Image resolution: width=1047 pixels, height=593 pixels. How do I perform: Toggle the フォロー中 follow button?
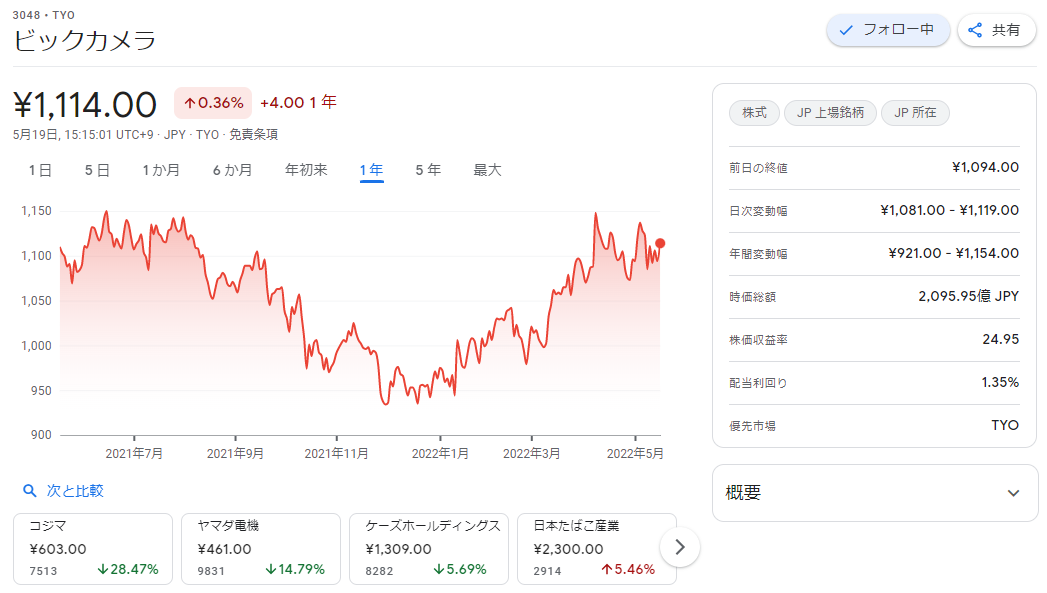coord(887,30)
